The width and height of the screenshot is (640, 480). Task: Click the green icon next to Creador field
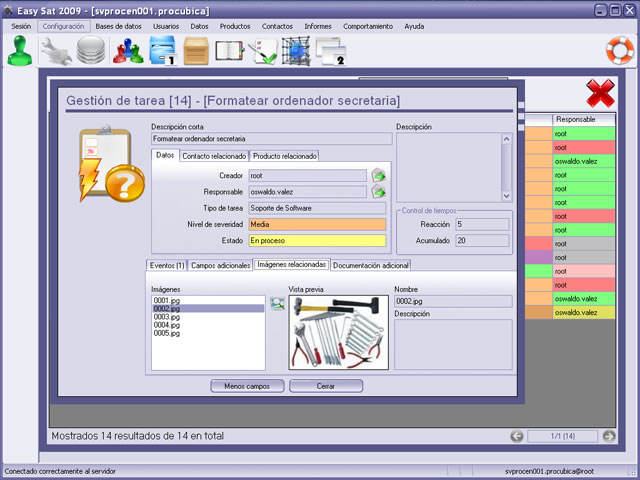coord(378,176)
